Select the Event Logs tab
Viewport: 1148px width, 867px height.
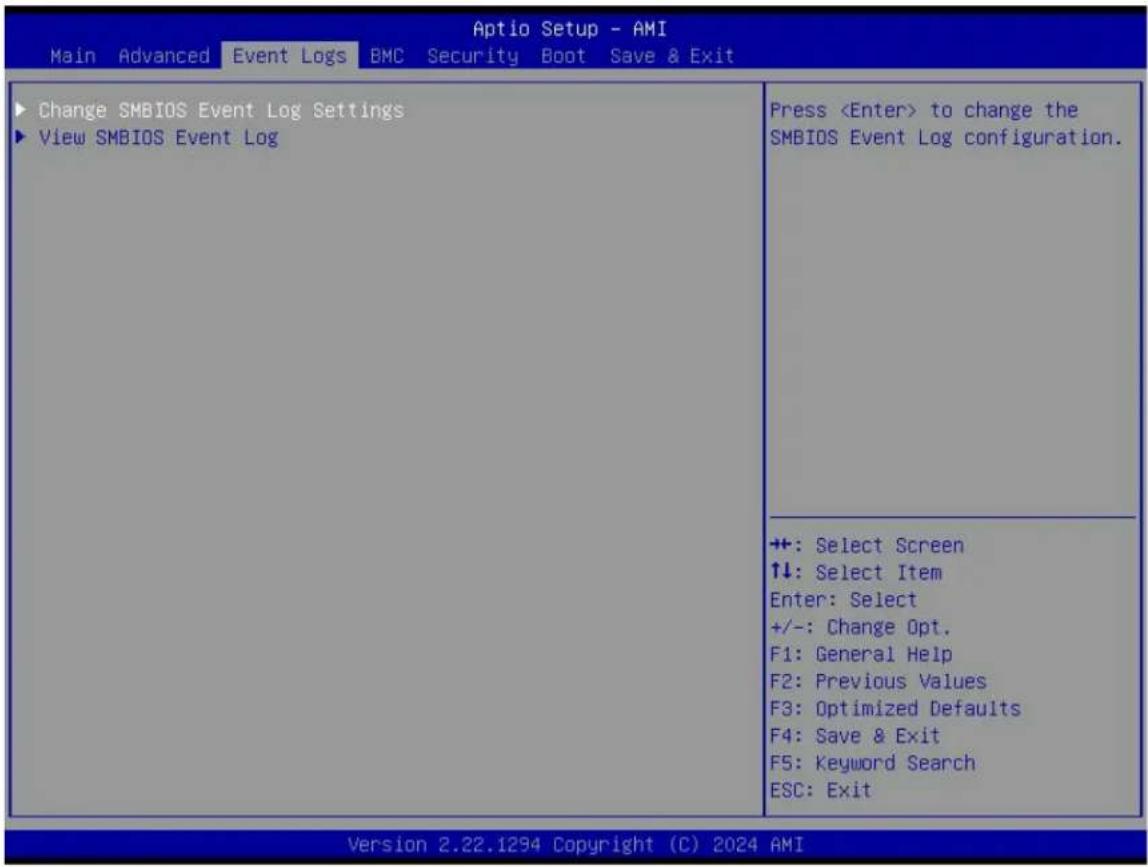click(x=289, y=56)
